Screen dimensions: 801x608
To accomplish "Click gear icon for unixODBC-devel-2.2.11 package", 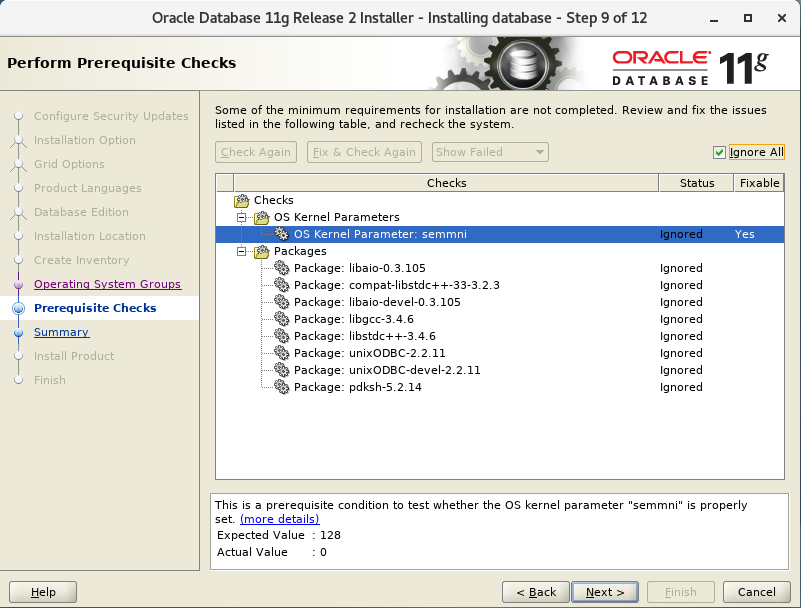I will tap(281, 369).
